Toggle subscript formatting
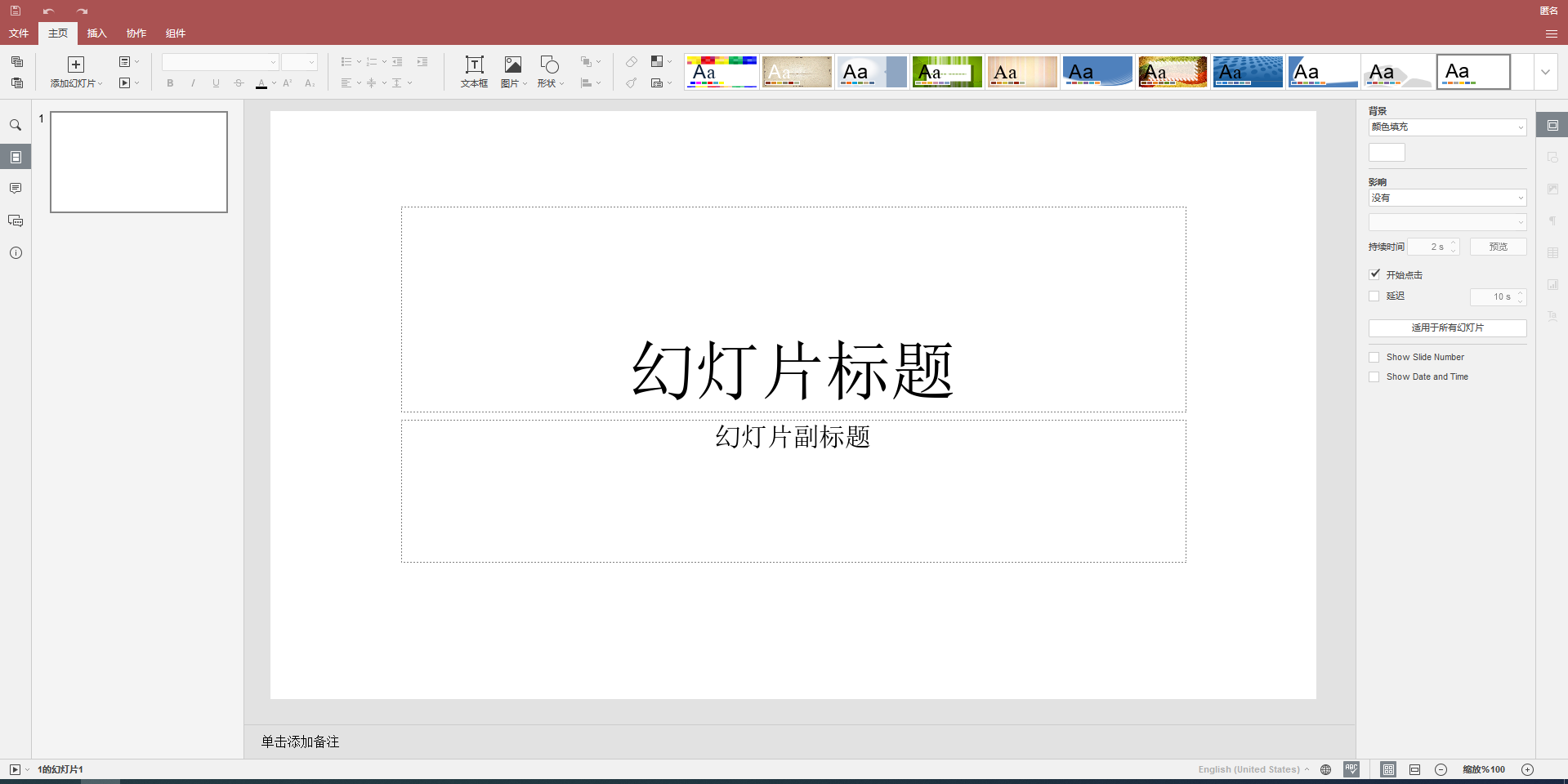This screenshot has height=784, width=1568. [310, 82]
